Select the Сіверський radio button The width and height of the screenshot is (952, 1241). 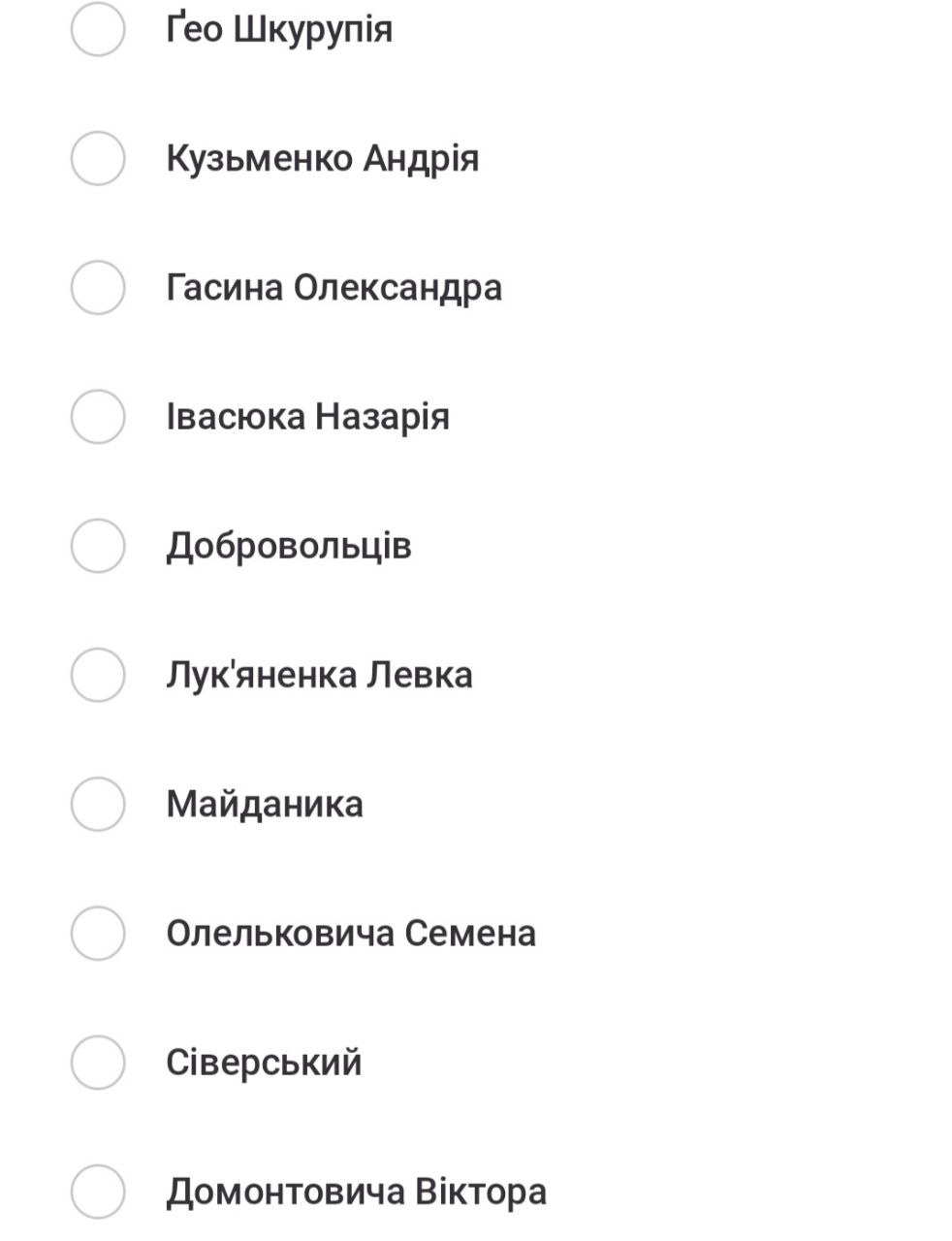[98, 1062]
